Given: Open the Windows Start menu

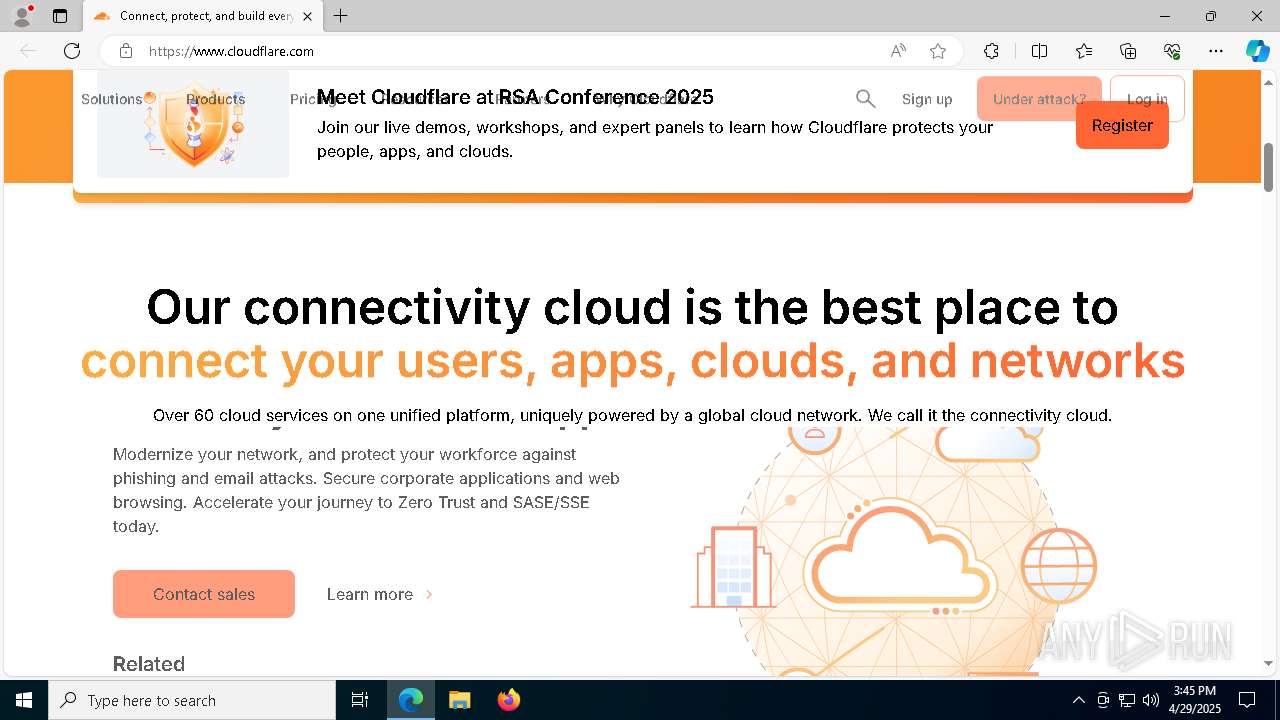Looking at the screenshot, I should pyautogui.click(x=24, y=700).
